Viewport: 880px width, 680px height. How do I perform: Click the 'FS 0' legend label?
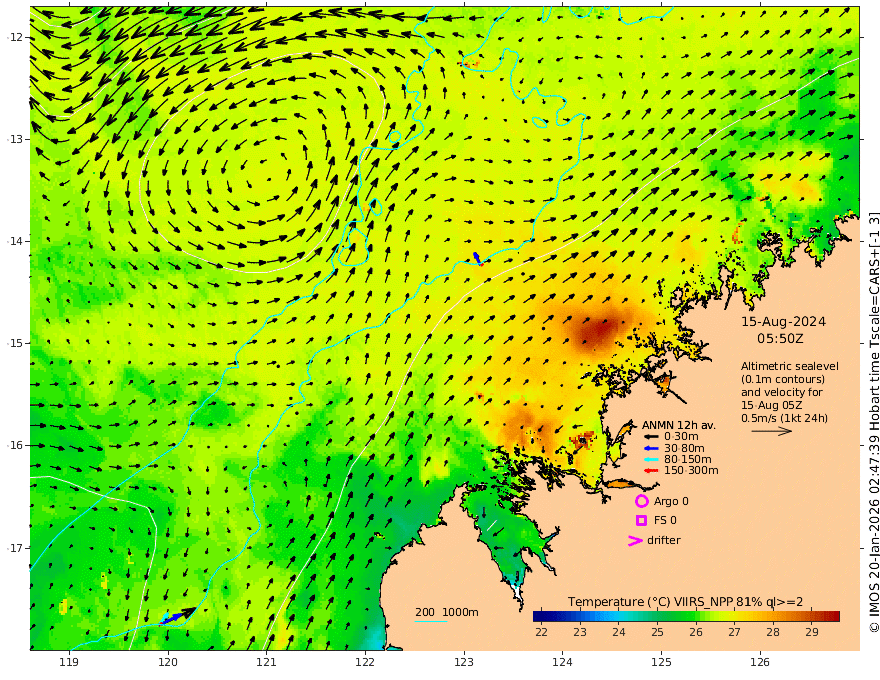pos(665,520)
